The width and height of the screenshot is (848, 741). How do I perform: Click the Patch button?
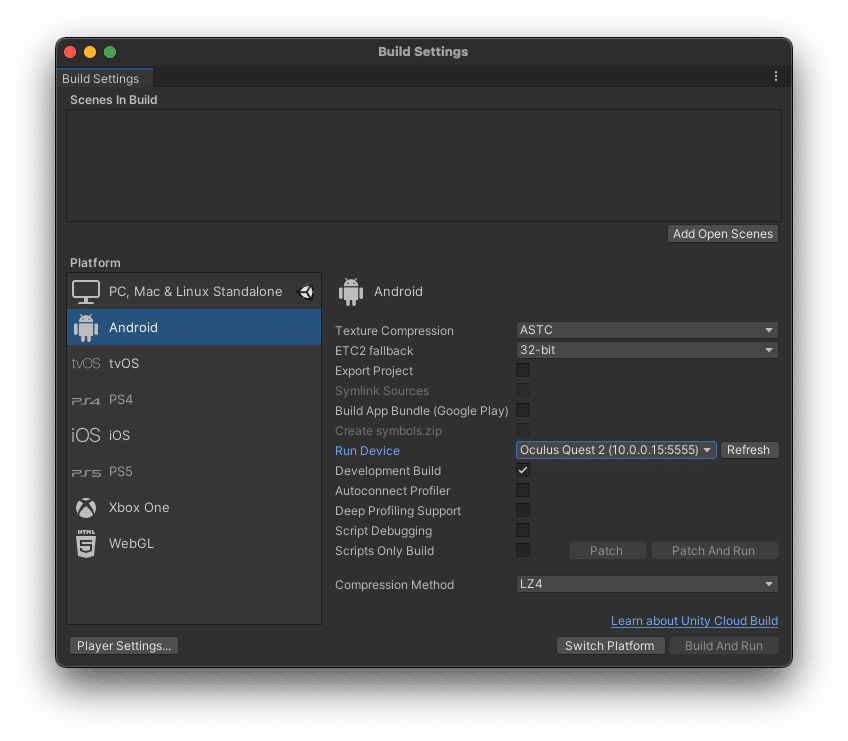pyautogui.click(x=607, y=551)
